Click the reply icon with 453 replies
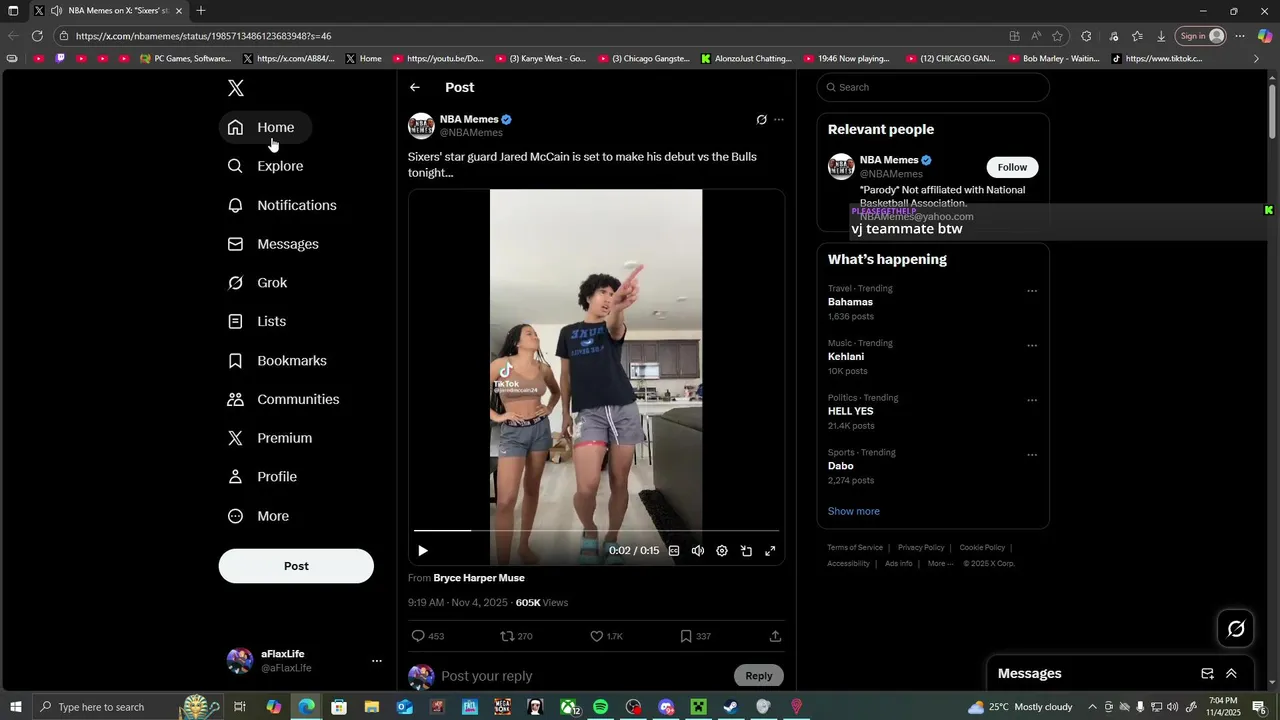 (x=428, y=636)
